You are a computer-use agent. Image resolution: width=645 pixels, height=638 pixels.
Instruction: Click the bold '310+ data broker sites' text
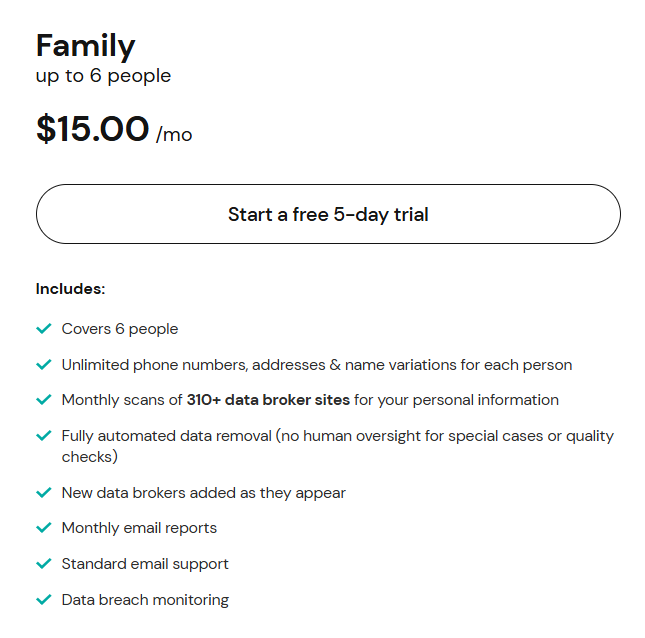pos(268,400)
